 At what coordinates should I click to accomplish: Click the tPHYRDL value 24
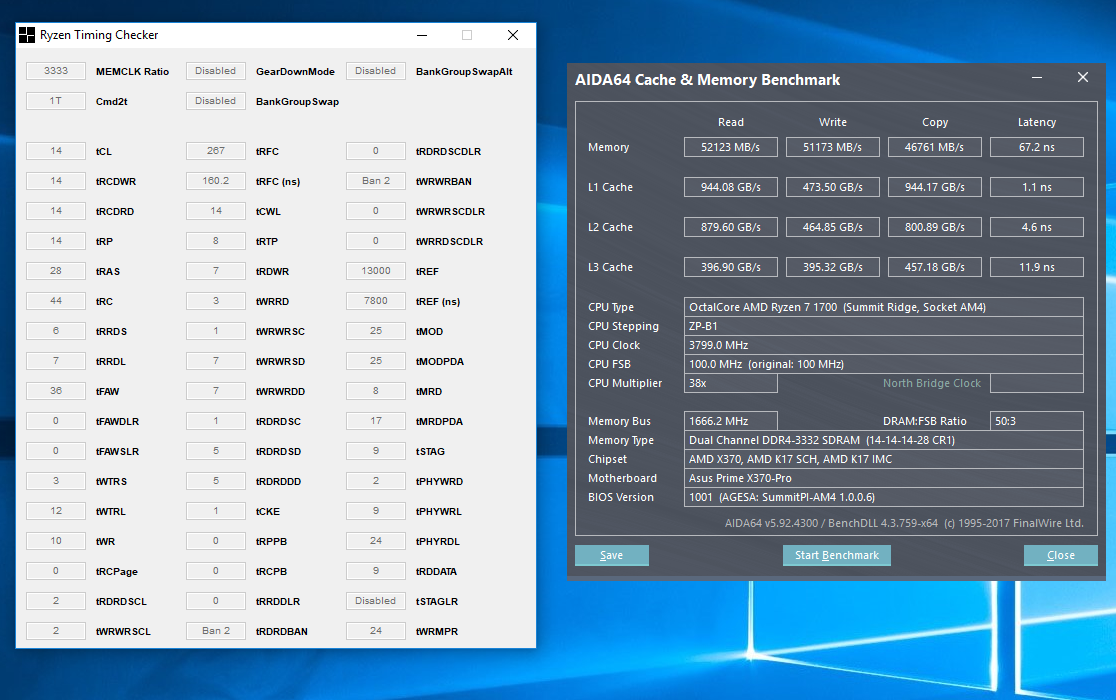point(376,541)
